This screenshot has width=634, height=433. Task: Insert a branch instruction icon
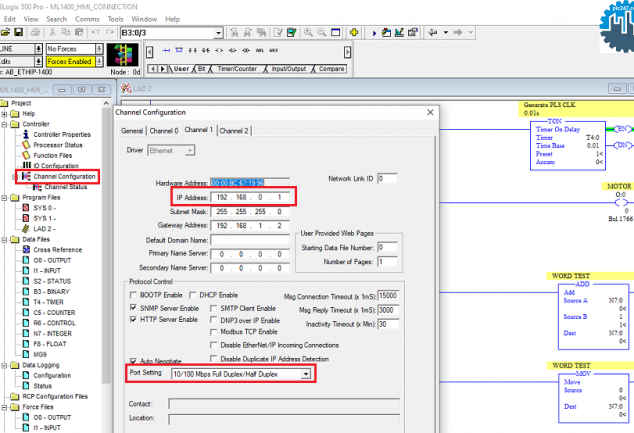coord(179,51)
